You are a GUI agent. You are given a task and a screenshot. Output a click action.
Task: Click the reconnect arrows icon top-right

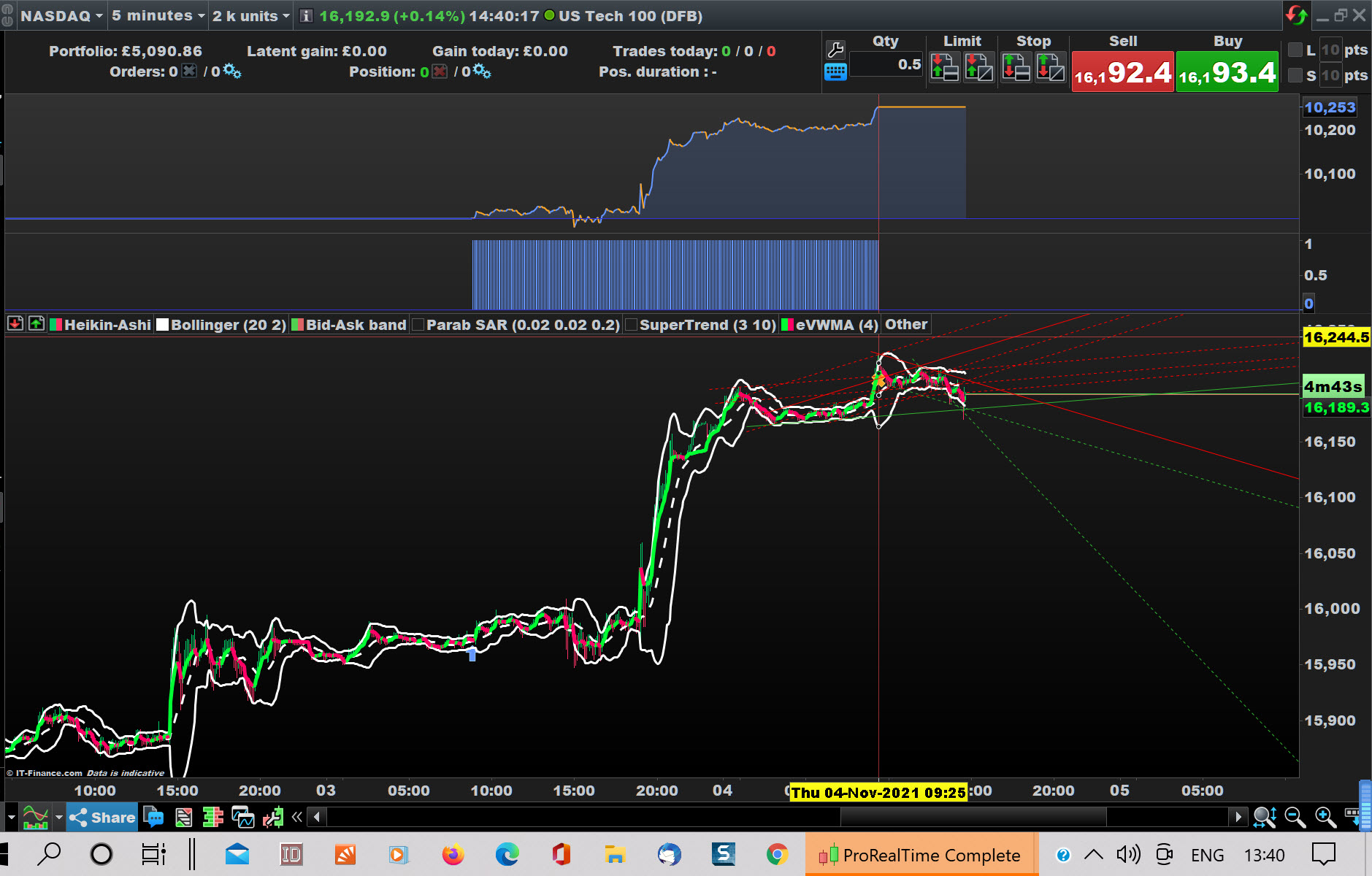point(1297,15)
